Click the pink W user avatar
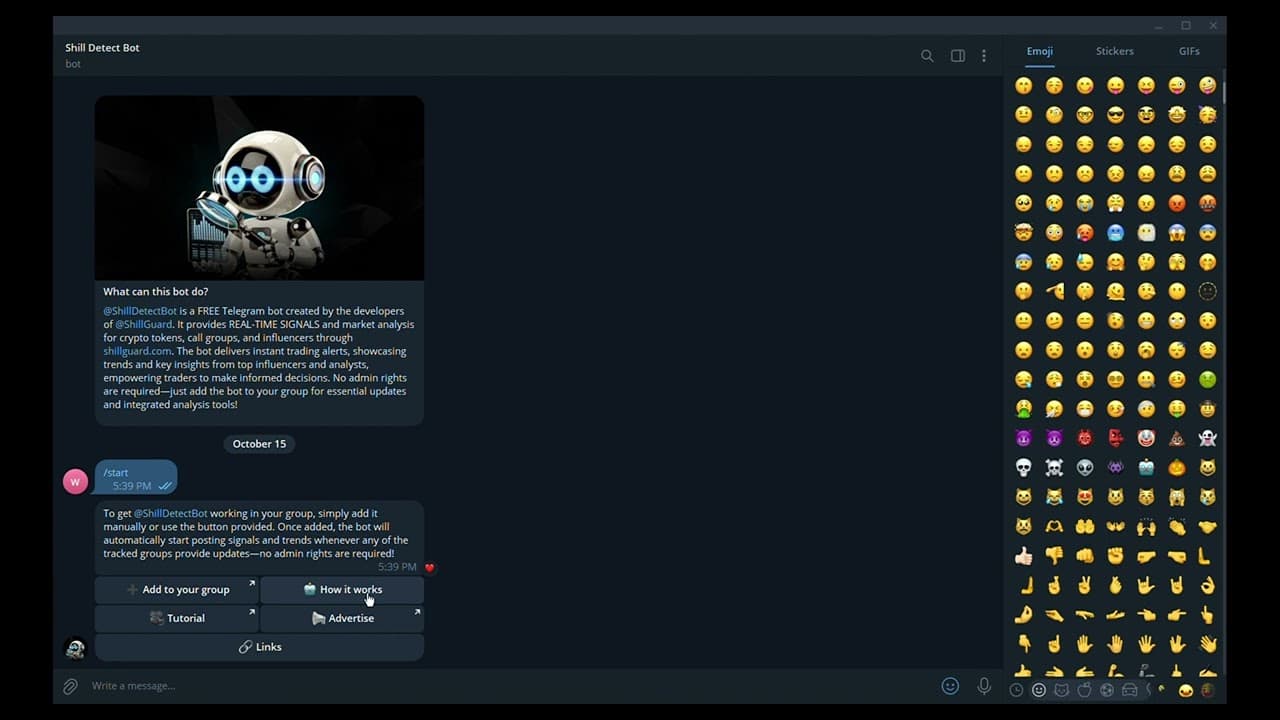The image size is (1280, 720). pyautogui.click(x=75, y=481)
